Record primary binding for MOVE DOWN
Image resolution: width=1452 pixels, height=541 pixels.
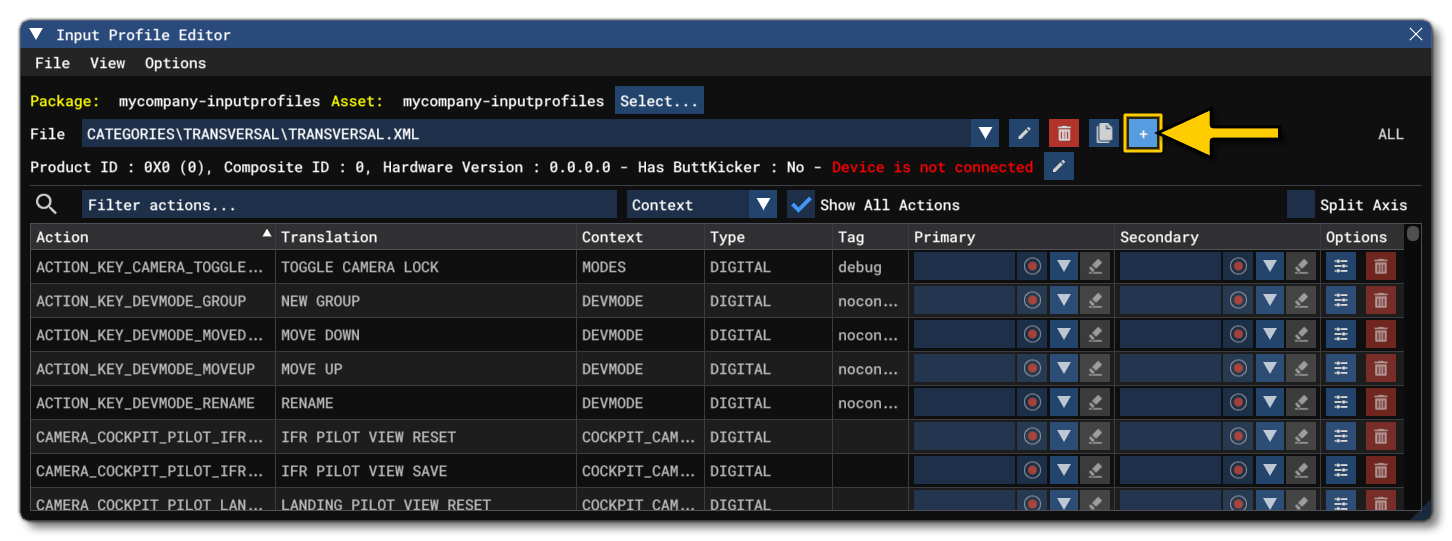coord(1033,335)
